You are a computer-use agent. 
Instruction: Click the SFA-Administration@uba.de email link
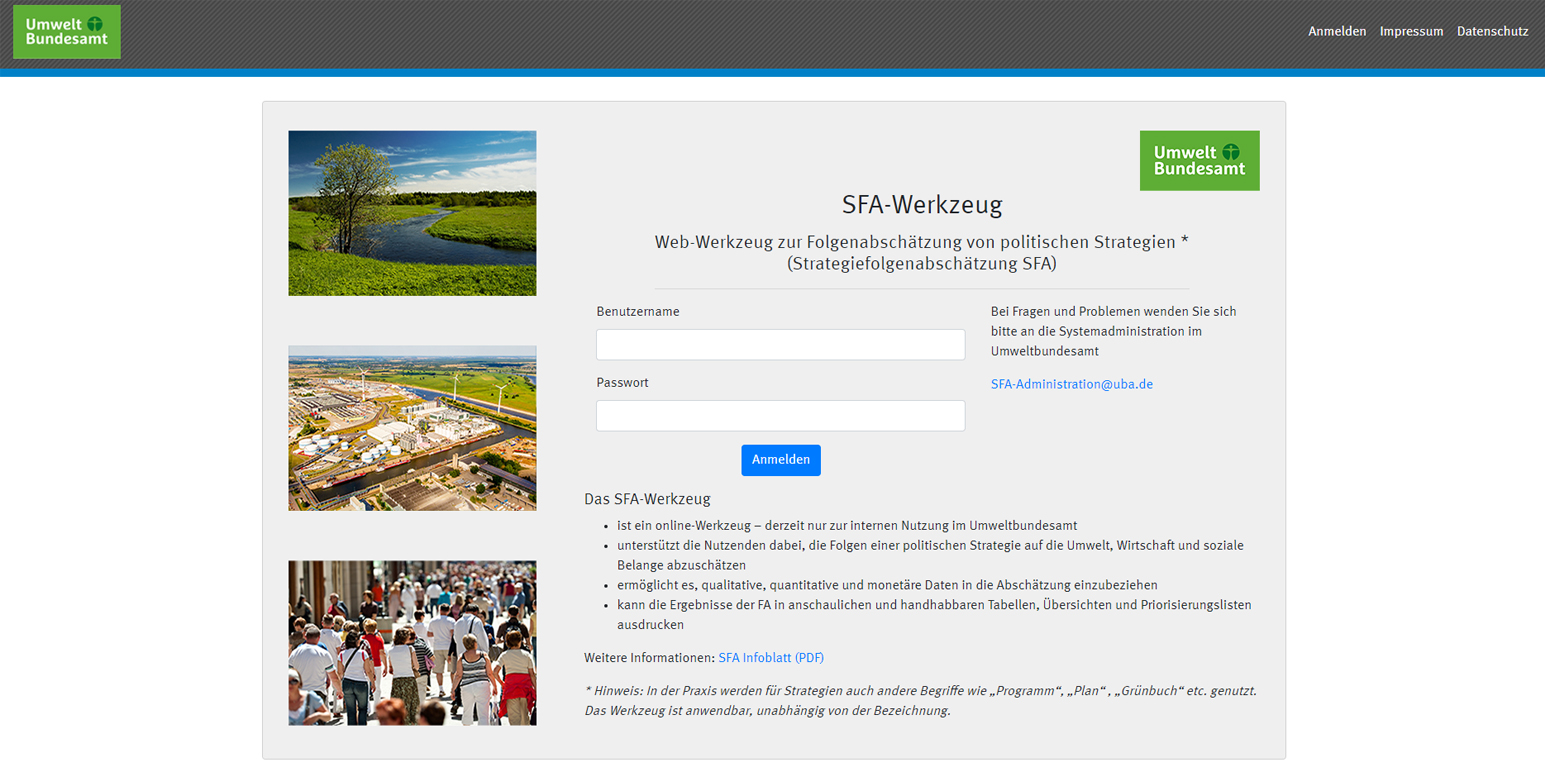(1071, 384)
